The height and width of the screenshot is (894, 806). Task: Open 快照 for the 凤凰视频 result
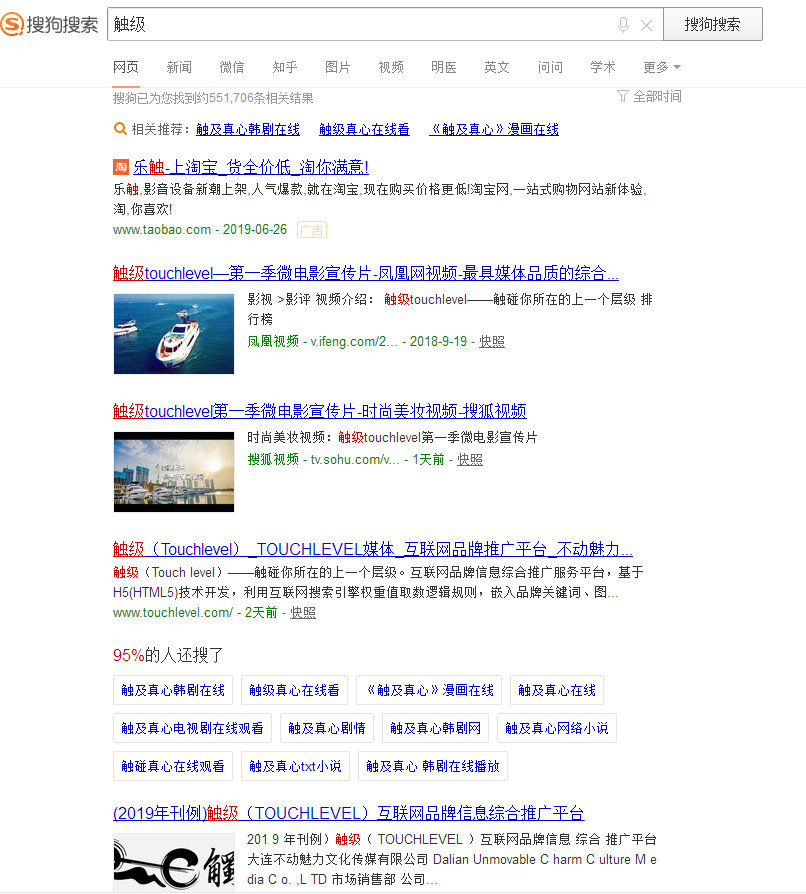pyautogui.click(x=492, y=342)
